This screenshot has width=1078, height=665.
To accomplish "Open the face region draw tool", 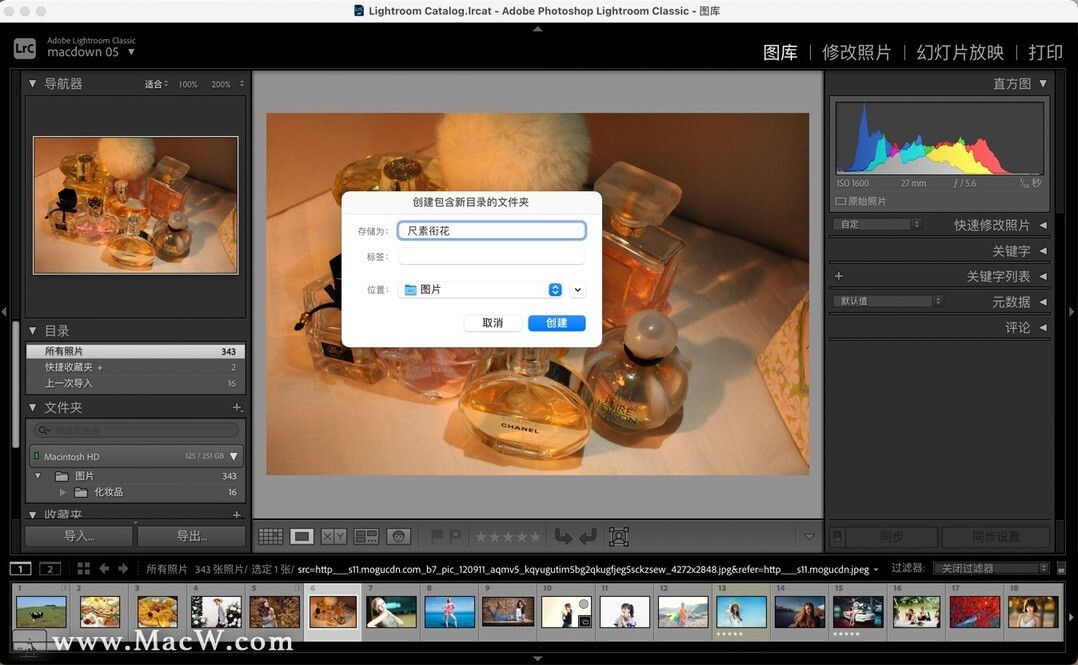I will (619, 536).
